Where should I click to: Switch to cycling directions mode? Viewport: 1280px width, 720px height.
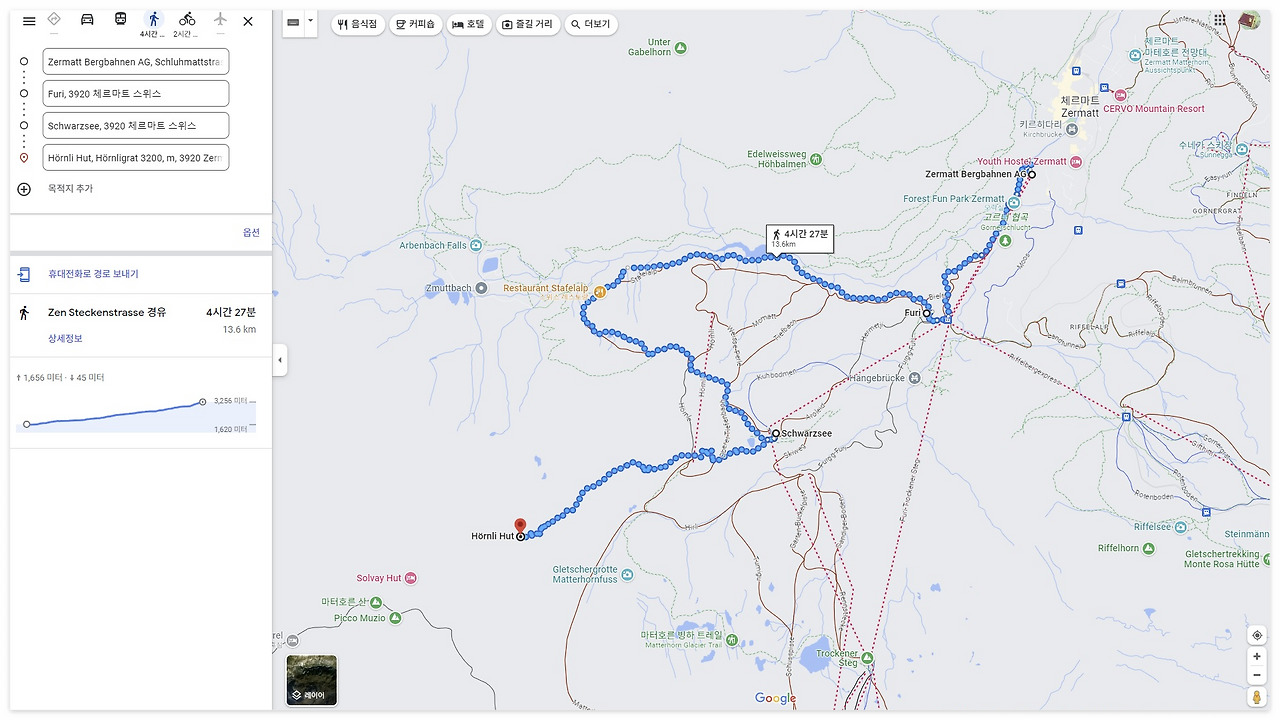(x=187, y=20)
